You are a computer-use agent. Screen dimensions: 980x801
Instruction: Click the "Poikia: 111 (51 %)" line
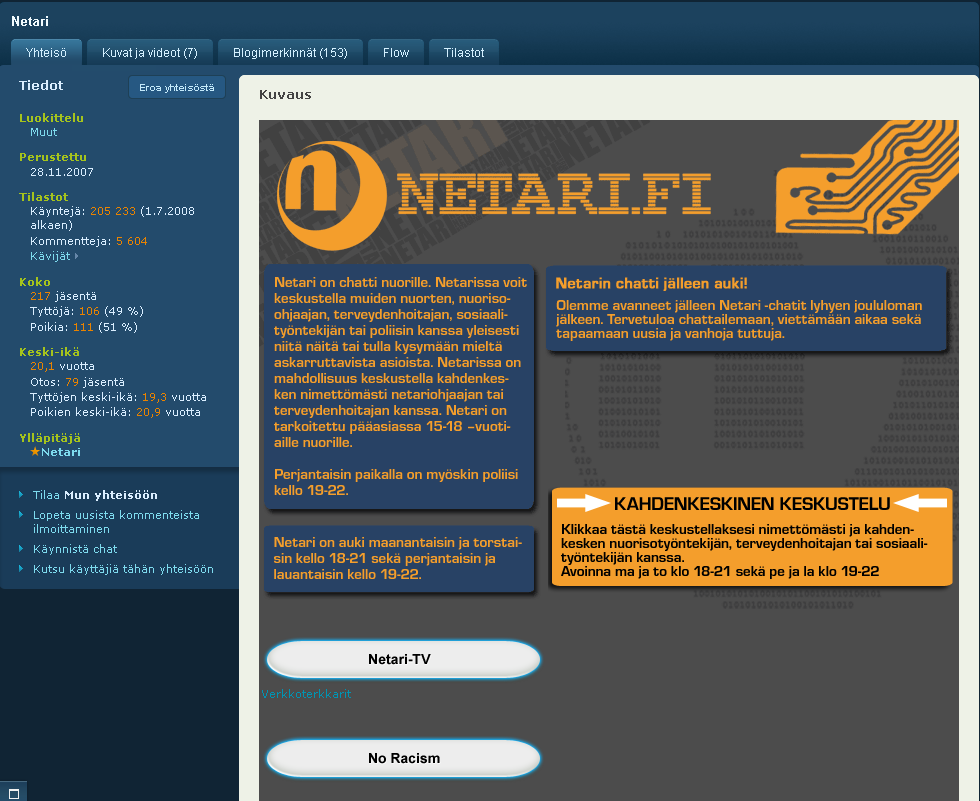click(84, 327)
